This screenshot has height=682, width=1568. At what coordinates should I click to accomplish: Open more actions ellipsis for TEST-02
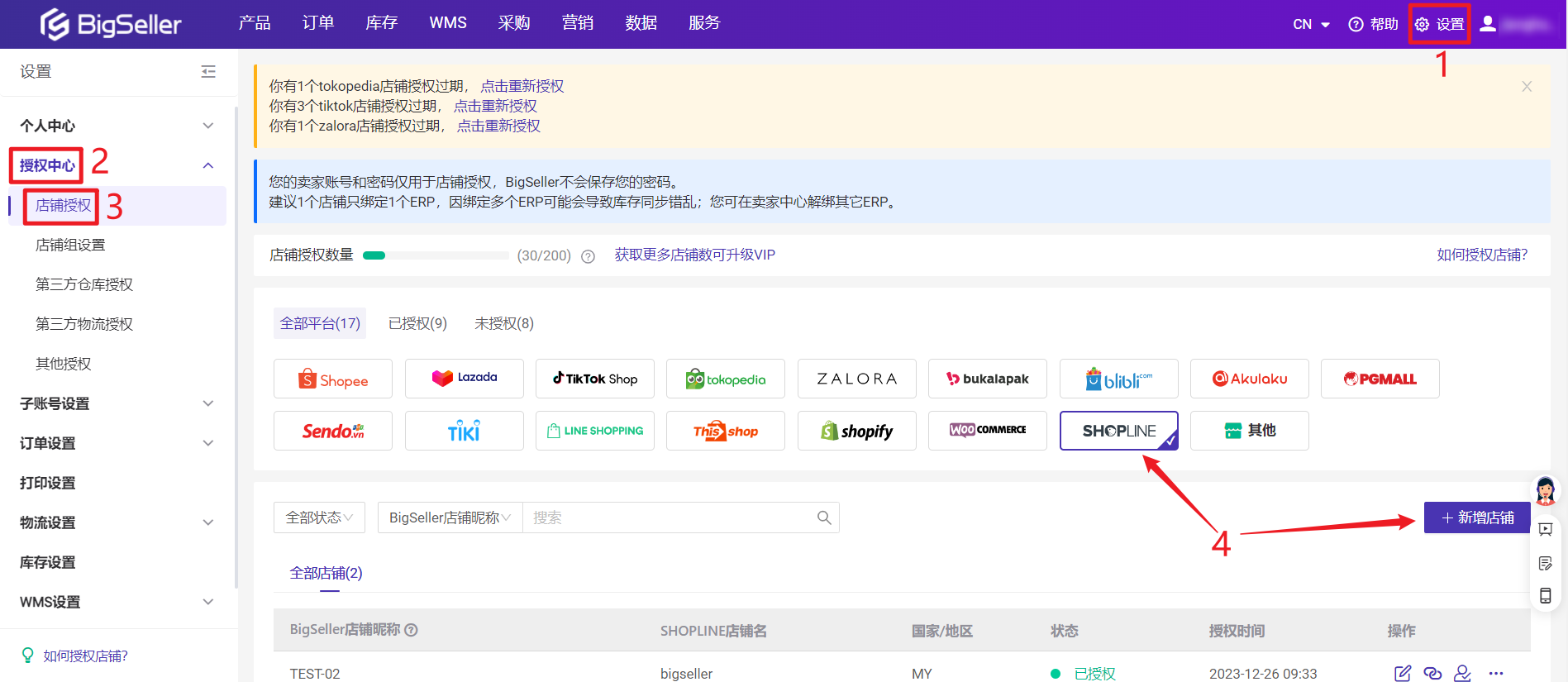pyautogui.click(x=1496, y=674)
